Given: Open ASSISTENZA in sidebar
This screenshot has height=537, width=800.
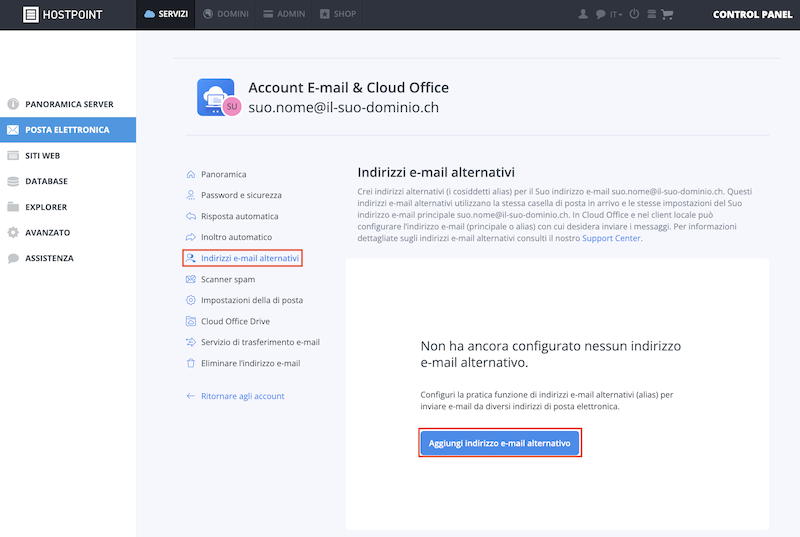Looking at the screenshot, I should [68, 258].
